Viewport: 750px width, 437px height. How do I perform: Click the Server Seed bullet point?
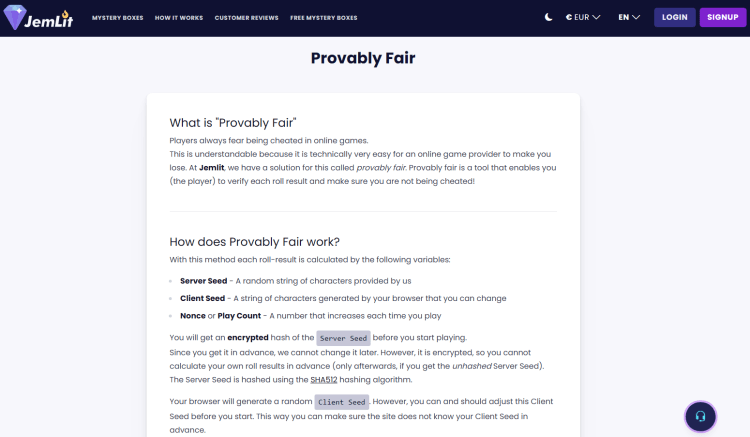[x=295, y=281]
